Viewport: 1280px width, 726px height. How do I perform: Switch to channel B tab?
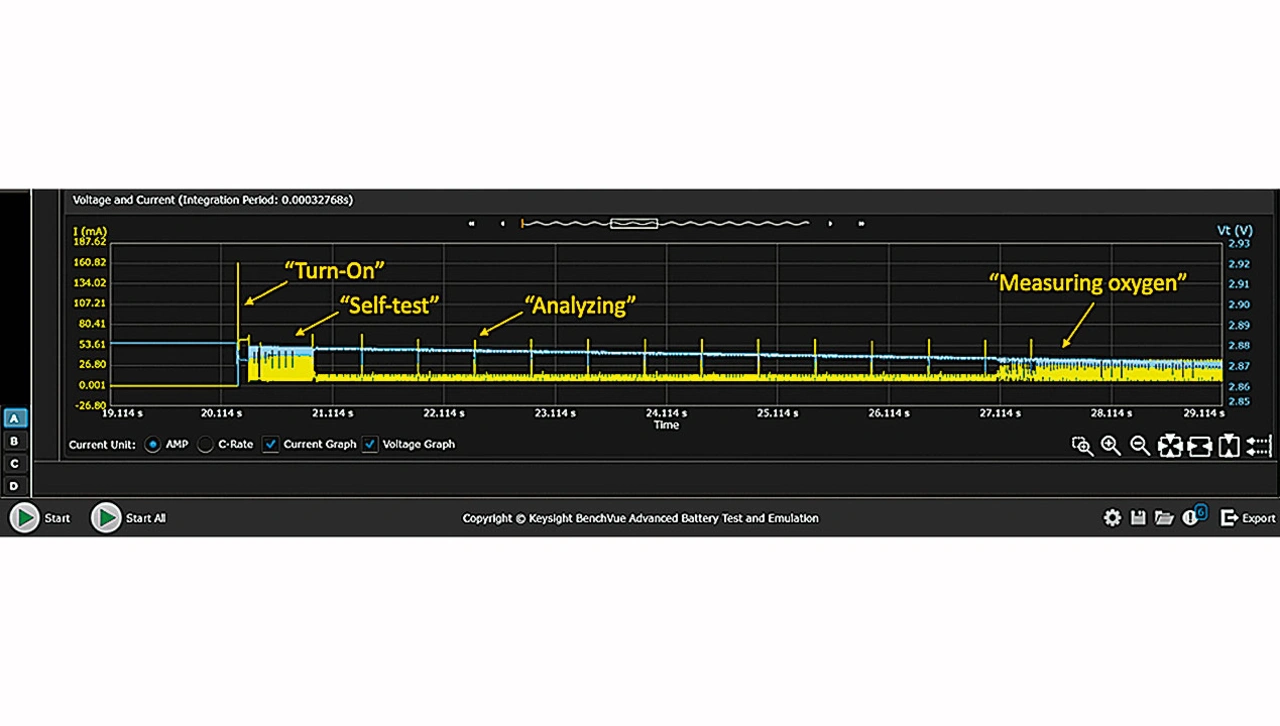pyautogui.click(x=14, y=441)
